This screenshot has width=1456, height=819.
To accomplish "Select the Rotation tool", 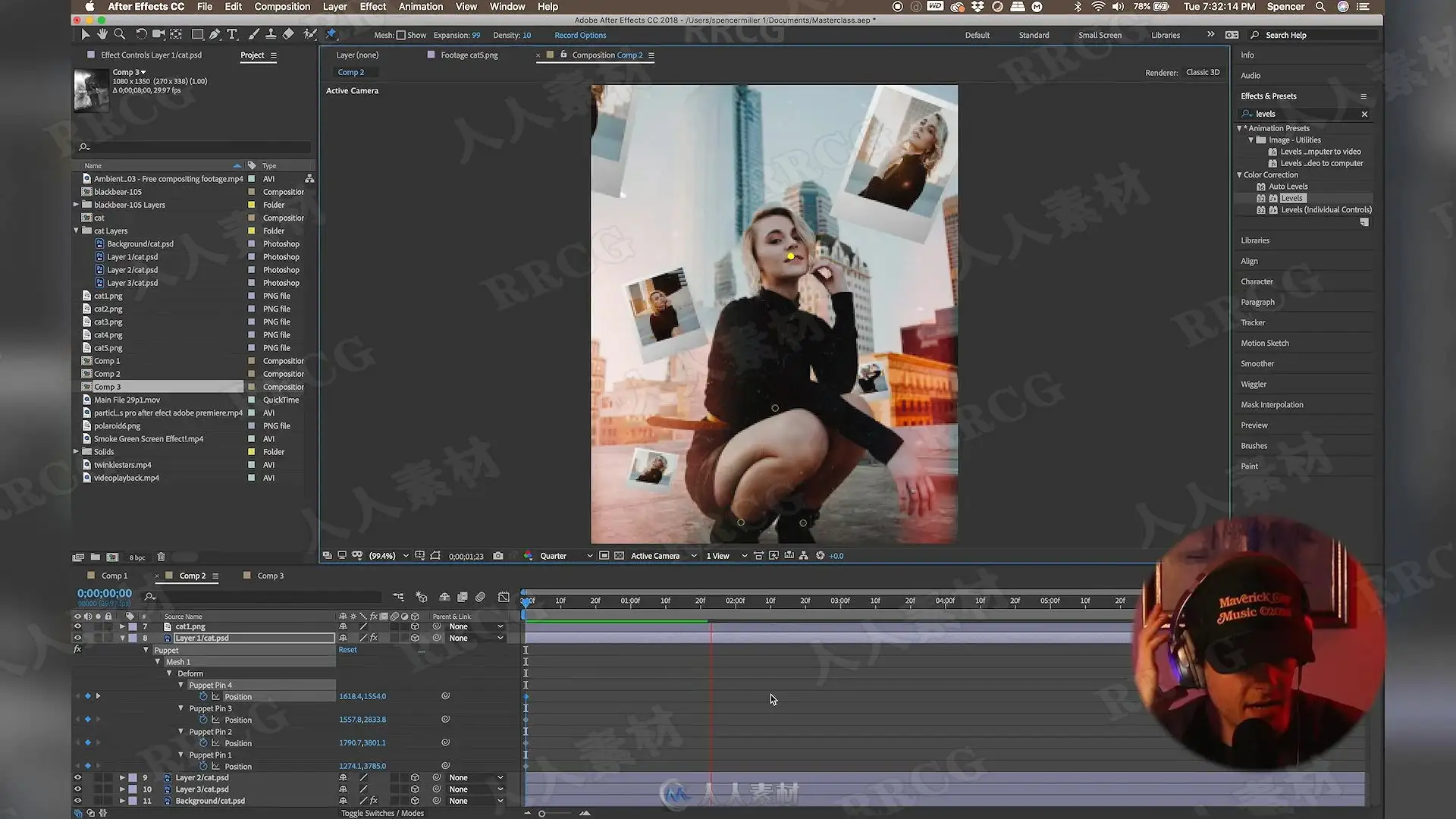I will coord(141,34).
